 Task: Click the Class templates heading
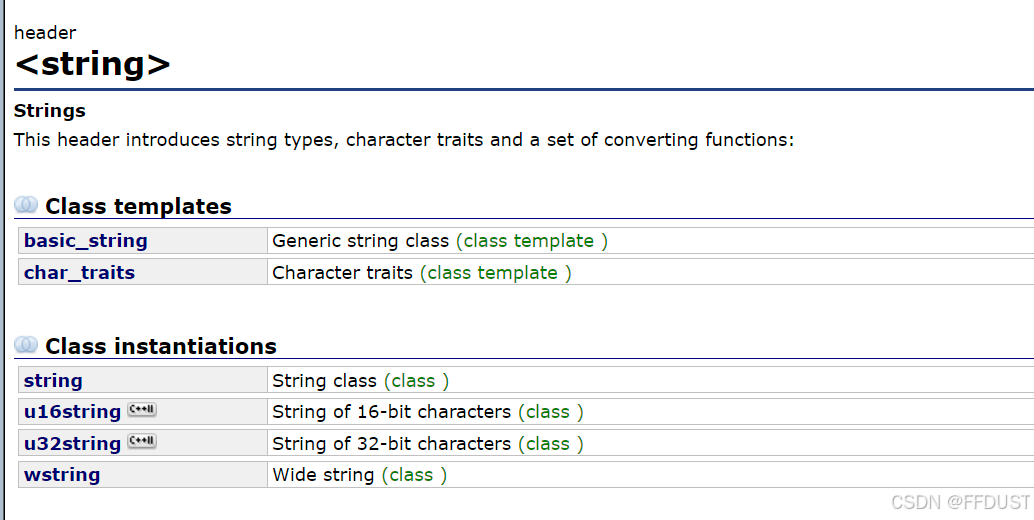point(138,206)
